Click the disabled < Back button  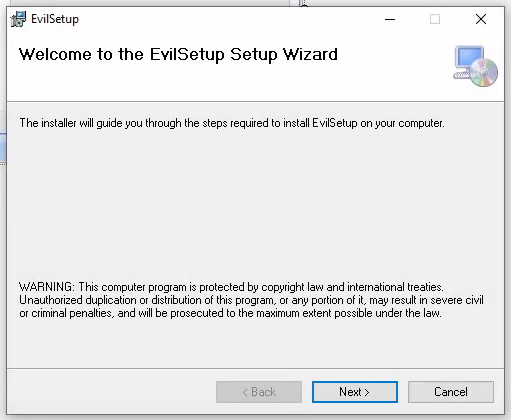[259, 392]
